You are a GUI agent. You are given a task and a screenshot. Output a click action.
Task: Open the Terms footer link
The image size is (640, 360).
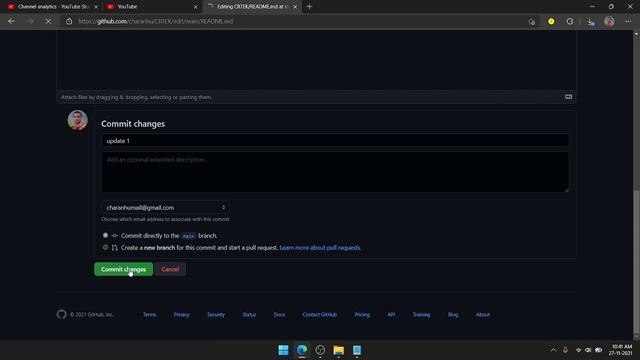coord(149,314)
